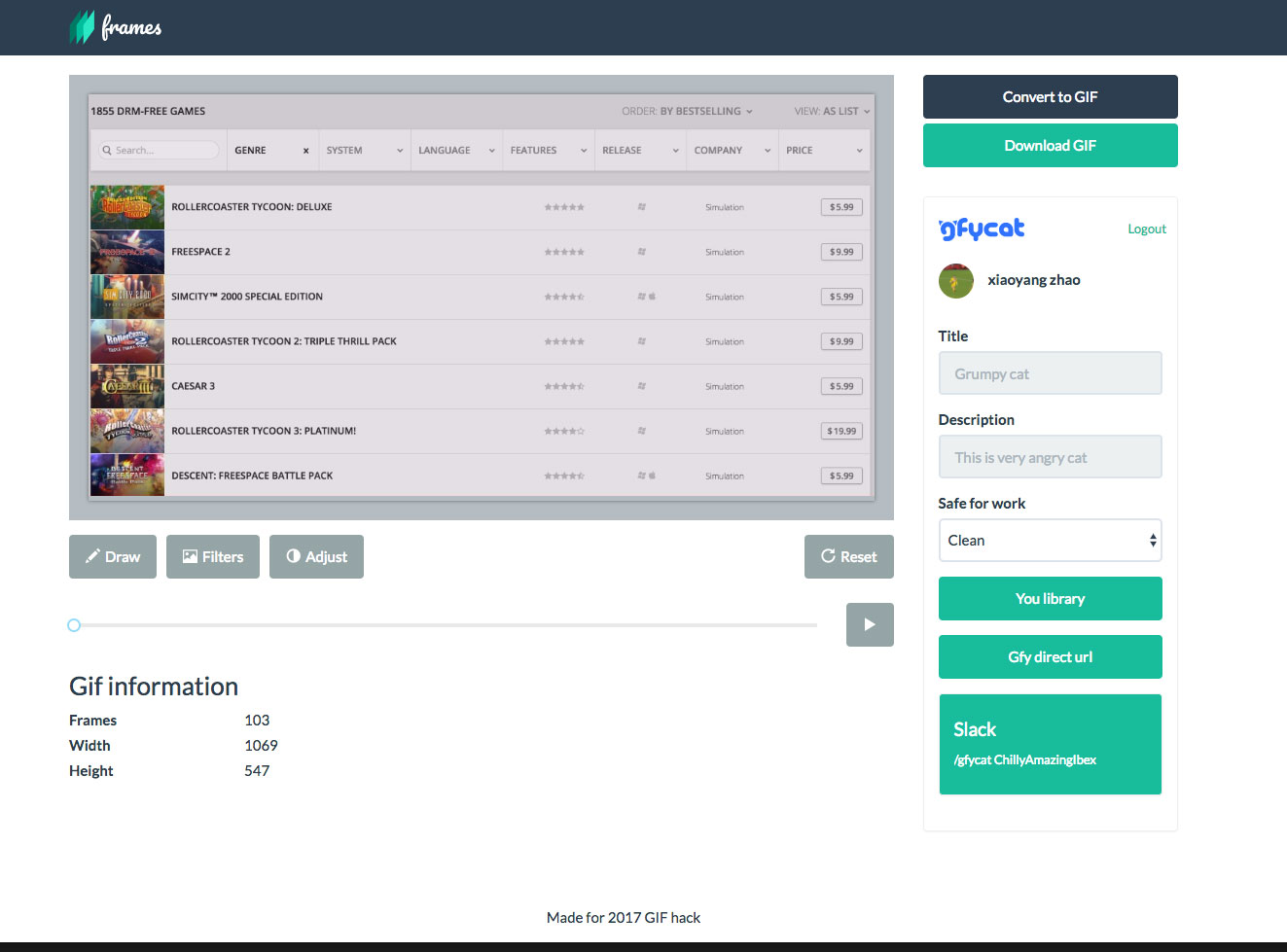Click Convert to GIF button
The height and width of the screenshot is (952, 1287).
[x=1050, y=97]
